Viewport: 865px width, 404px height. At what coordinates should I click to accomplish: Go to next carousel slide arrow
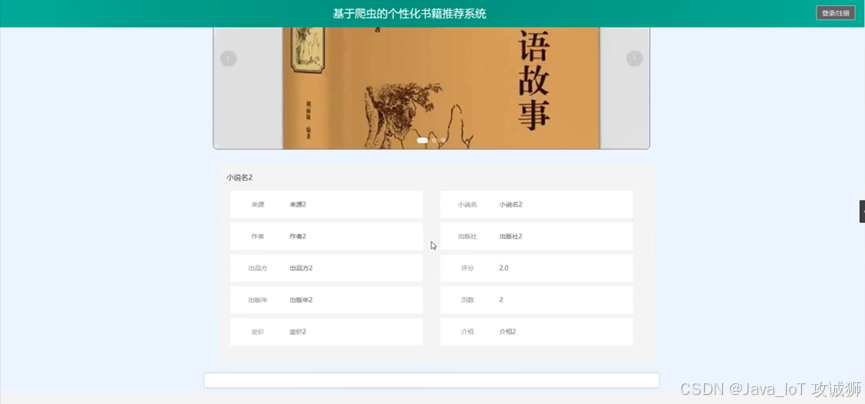[x=634, y=59]
